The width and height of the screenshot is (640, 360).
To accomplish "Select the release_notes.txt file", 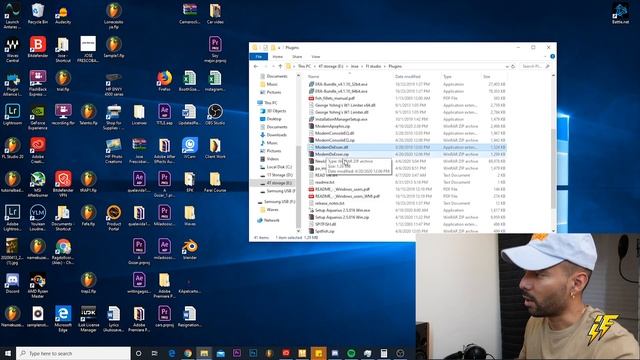I will (329, 203).
